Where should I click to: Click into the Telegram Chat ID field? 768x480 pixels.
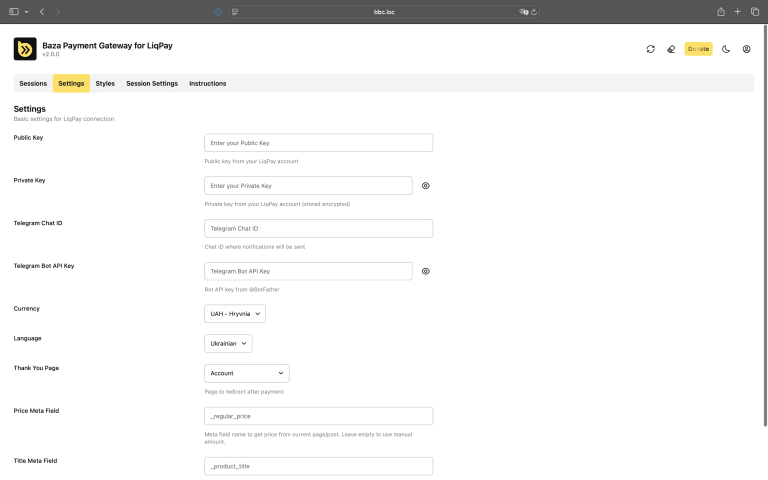coord(318,229)
